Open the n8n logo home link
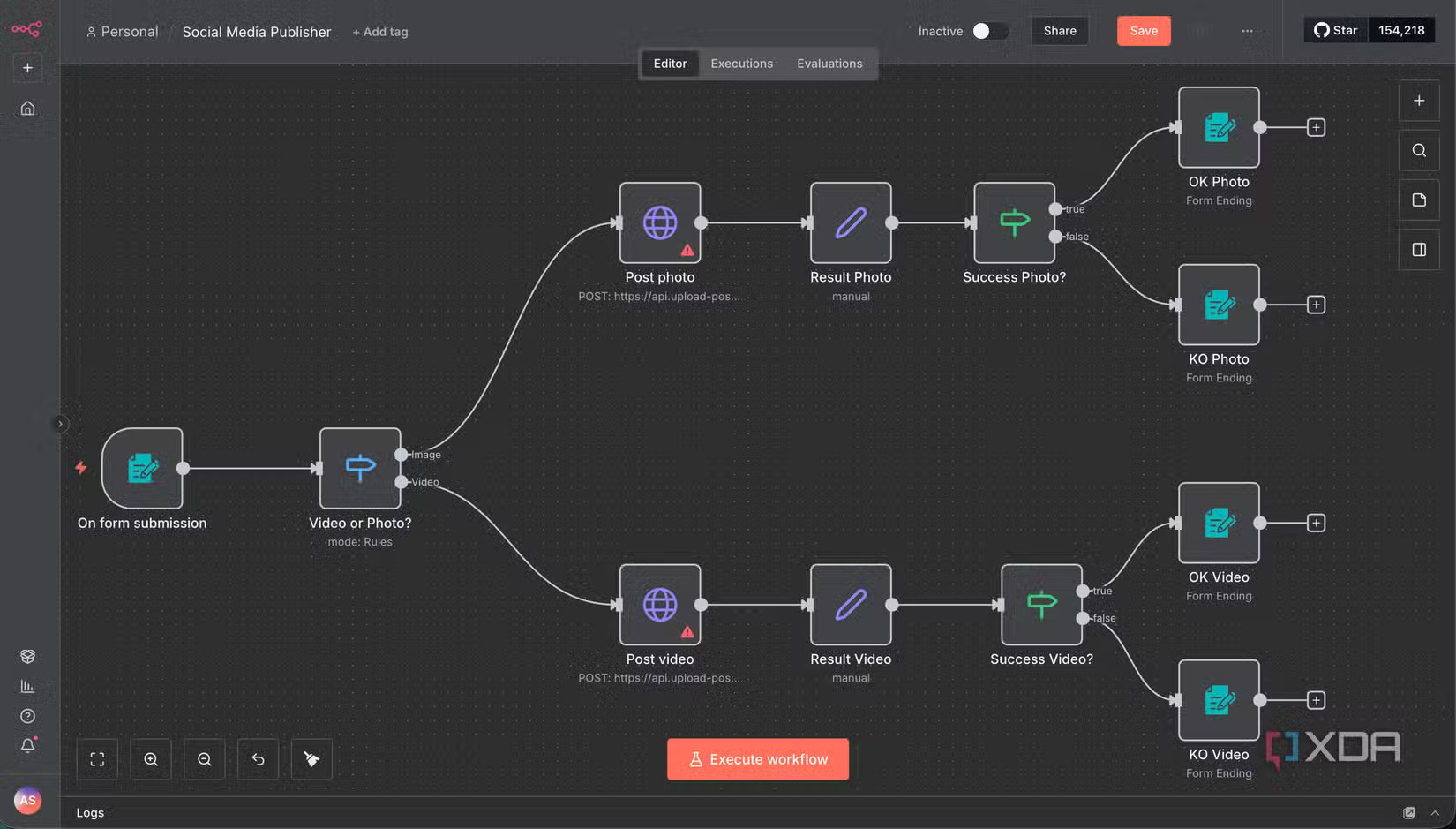The width and height of the screenshot is (1456, 829). coord(26,29)
